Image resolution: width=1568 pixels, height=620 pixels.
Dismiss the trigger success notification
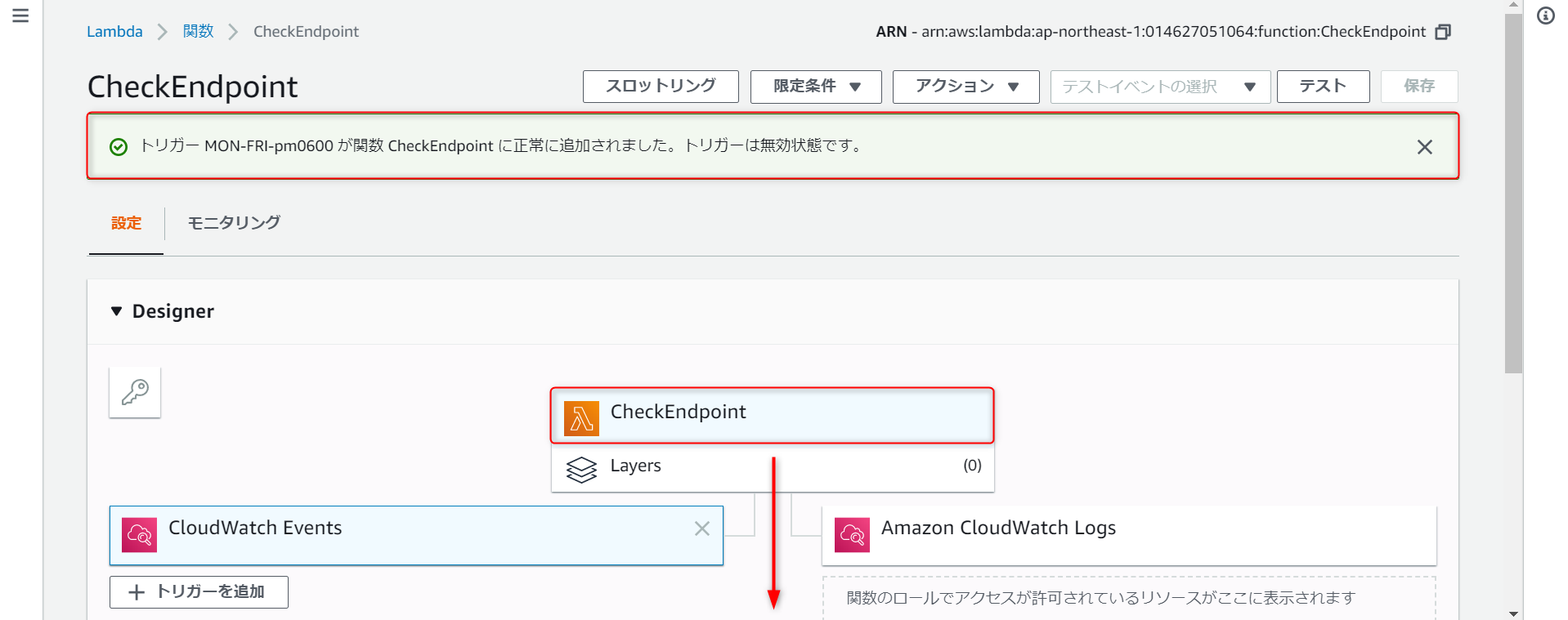[1424, 147]
